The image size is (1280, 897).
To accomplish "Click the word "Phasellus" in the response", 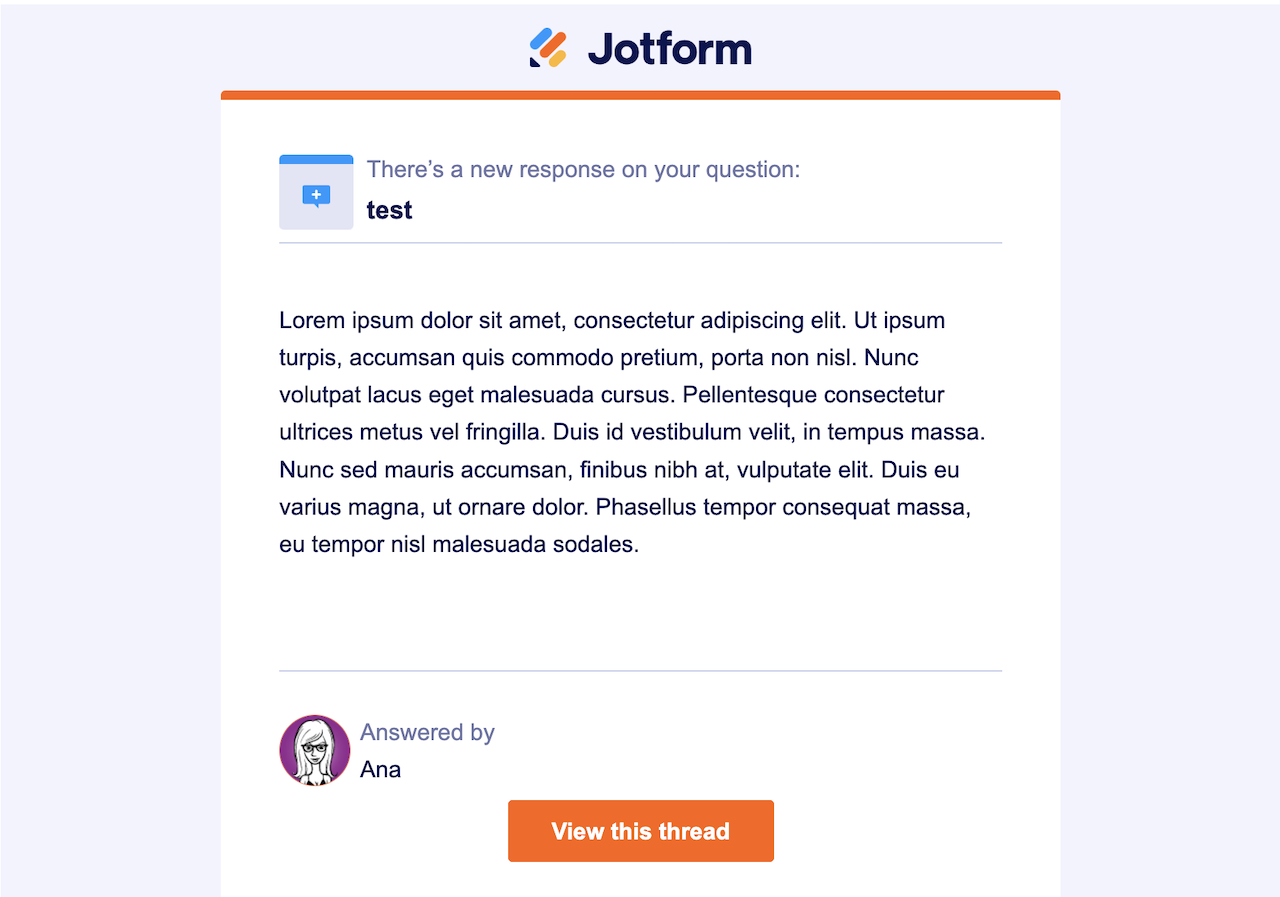I will 646,507.
